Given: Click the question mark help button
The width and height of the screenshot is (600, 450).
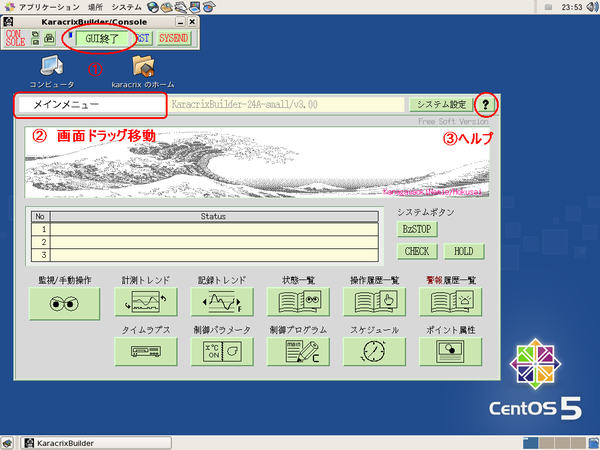Looking at the screenshot, I should (x=486, y=104).
